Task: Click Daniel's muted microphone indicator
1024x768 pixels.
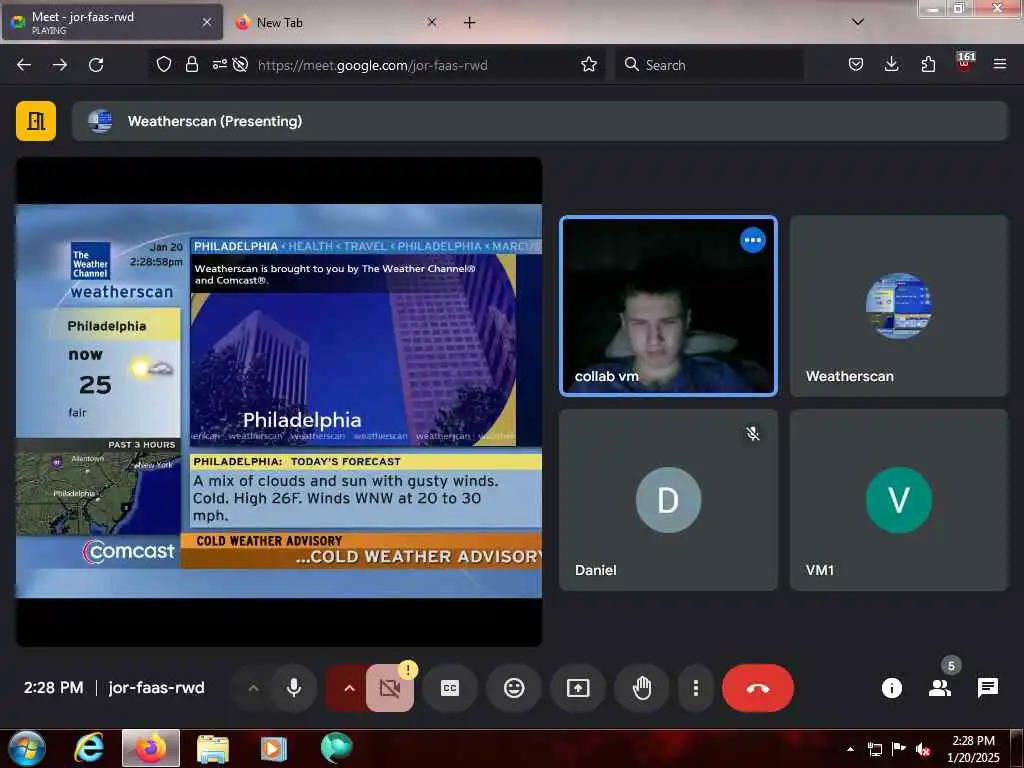Action: click(753, 434)
